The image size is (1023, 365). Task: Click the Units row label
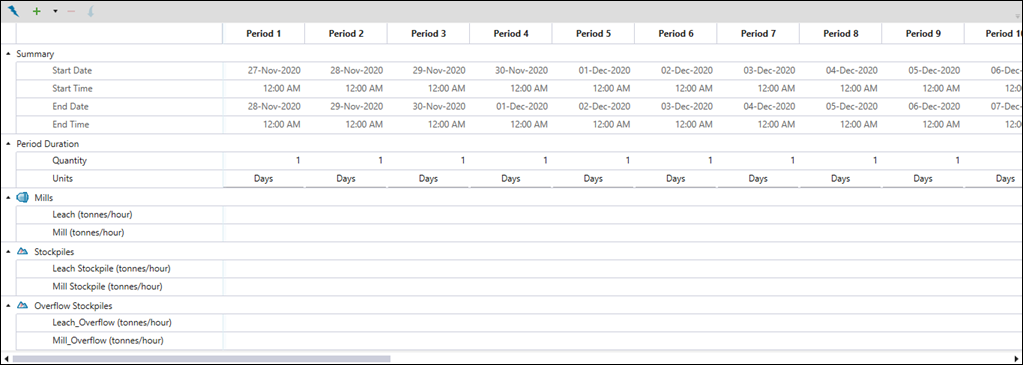(63, 178)
